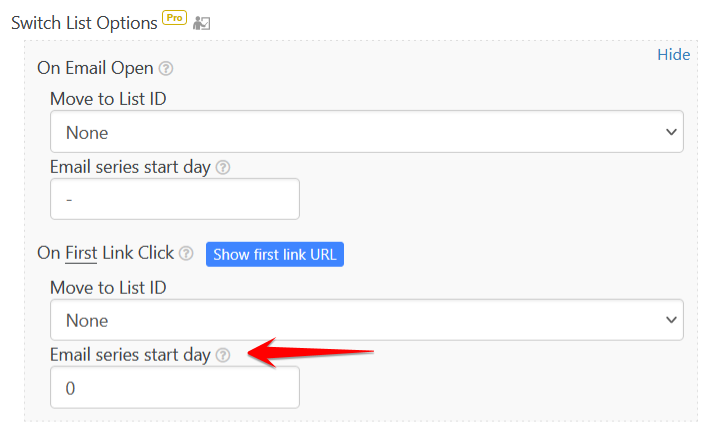The height and width of the screenshot is (426, 704).
Task: Focus the start day field containing a dash
Action: click(x=175, y=199)
